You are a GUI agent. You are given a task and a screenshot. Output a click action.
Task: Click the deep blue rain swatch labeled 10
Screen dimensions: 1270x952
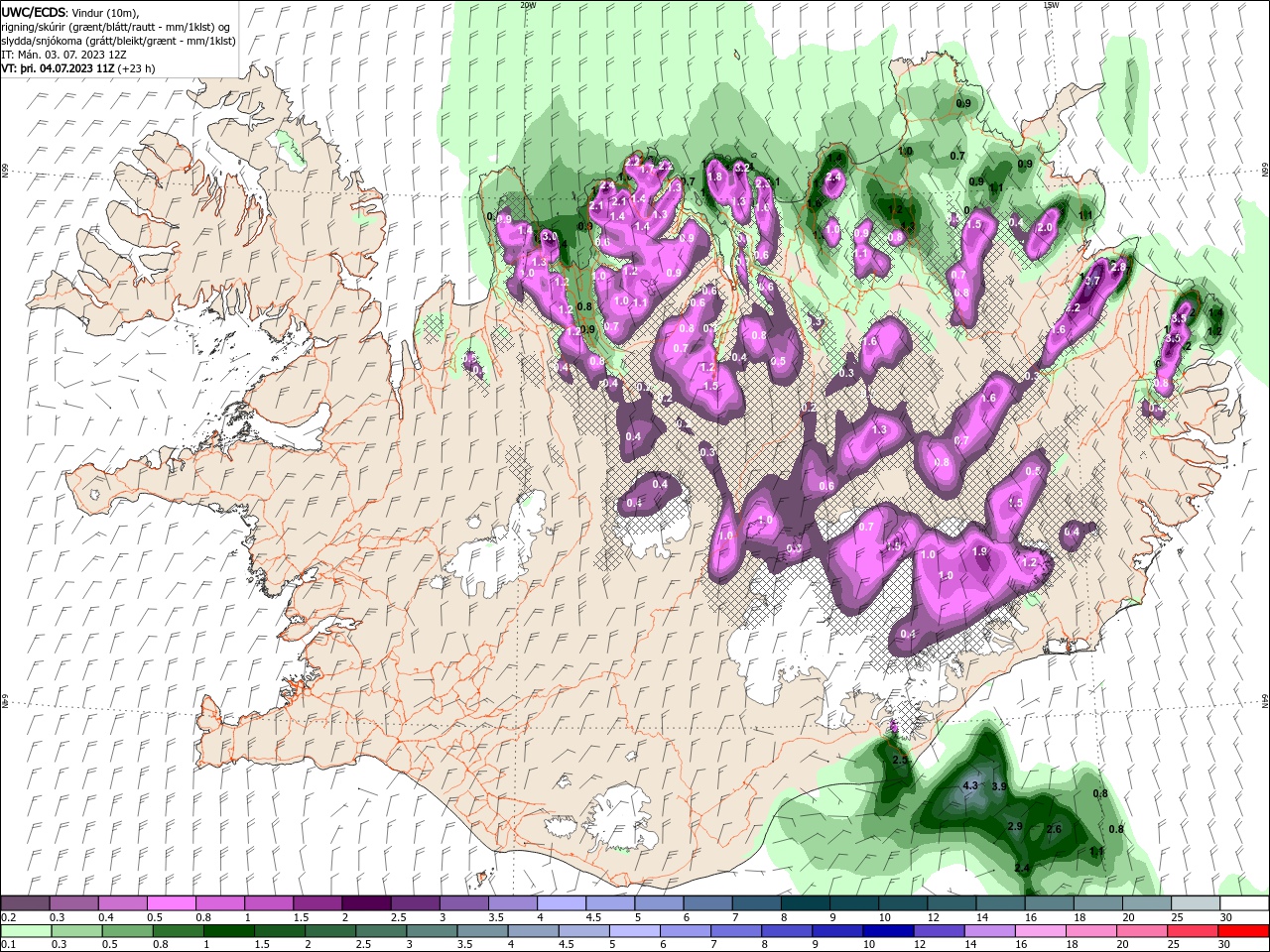pos(887,931)
